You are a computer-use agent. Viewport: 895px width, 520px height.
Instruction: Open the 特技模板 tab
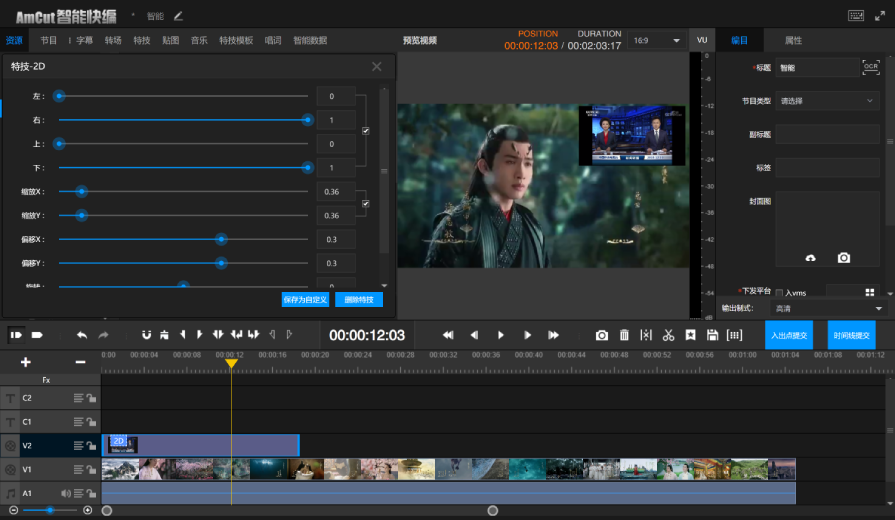pyautogui.click(x=236, y=41)
